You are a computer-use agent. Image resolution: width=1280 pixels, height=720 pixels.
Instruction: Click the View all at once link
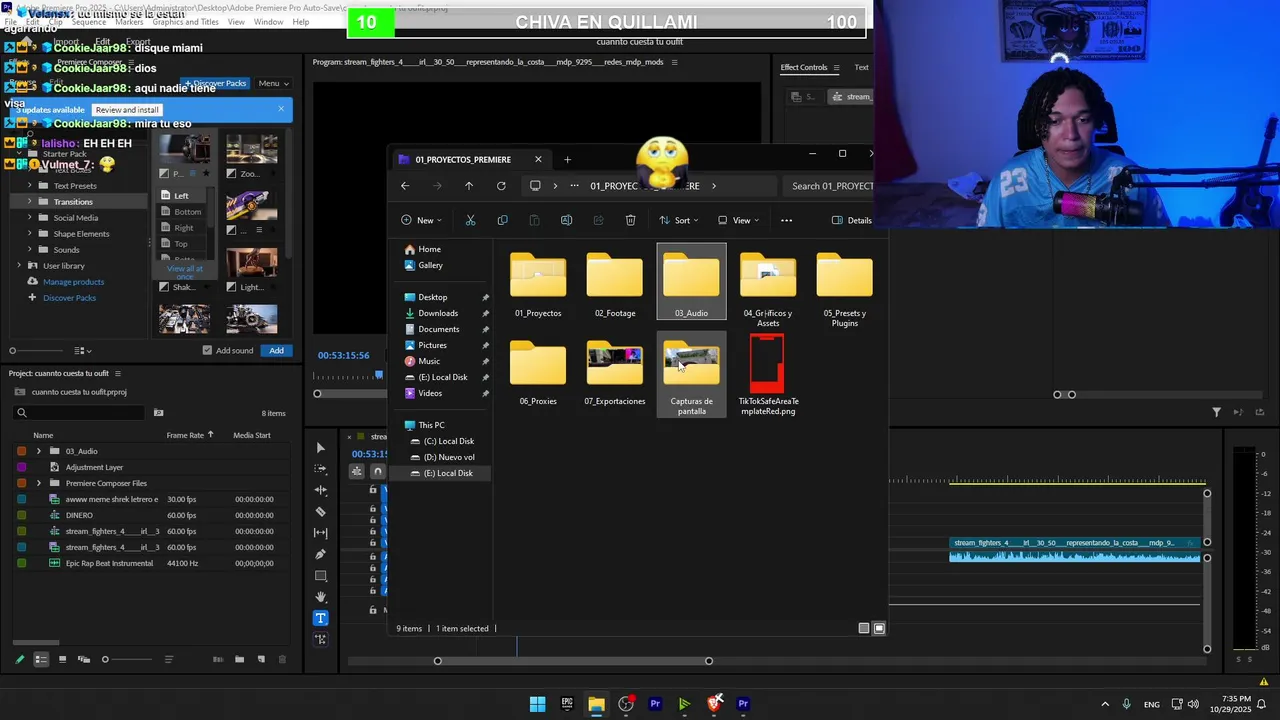(x=184, y=272)
